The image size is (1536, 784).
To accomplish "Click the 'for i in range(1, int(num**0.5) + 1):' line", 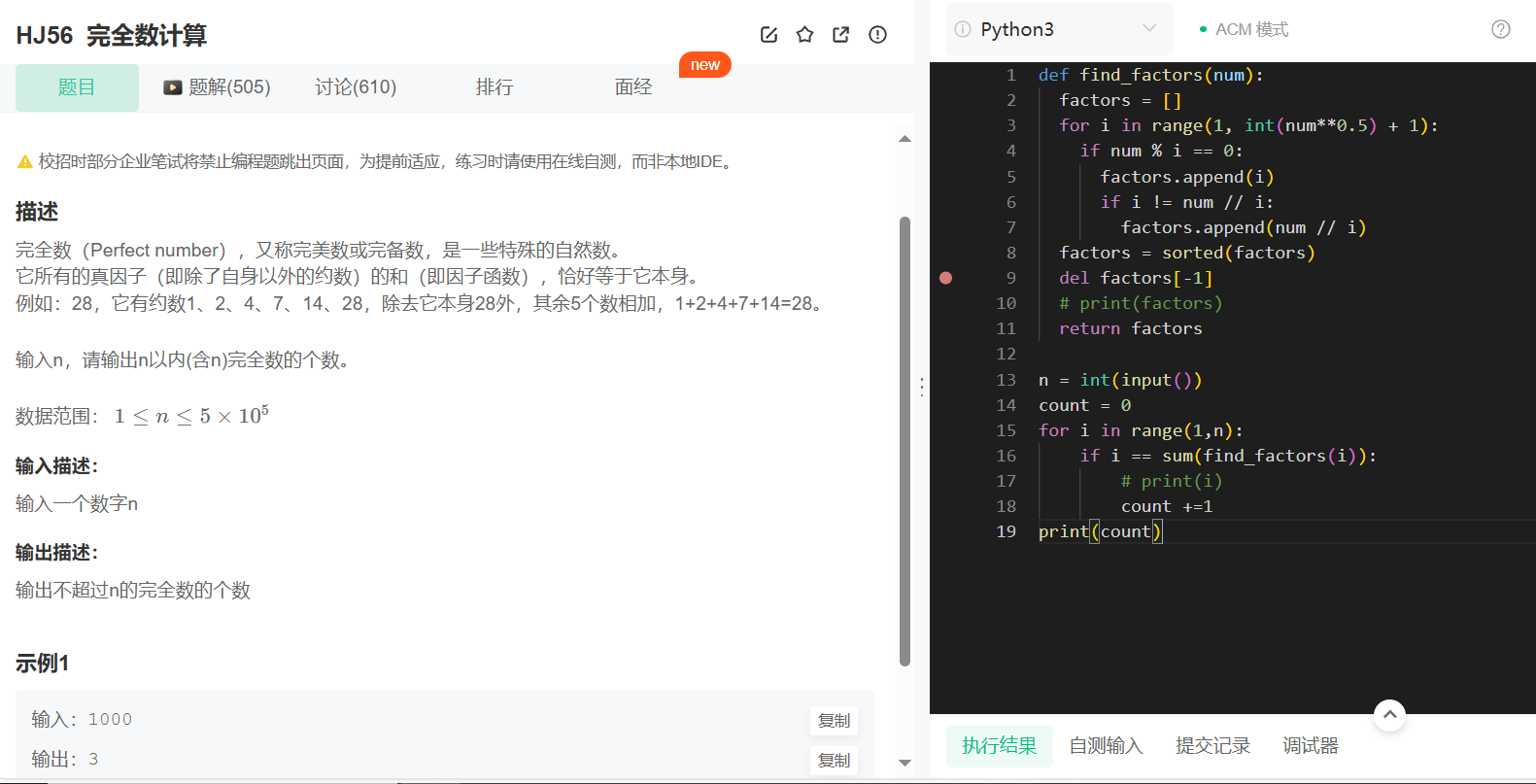I will [x=1248, y=125].
